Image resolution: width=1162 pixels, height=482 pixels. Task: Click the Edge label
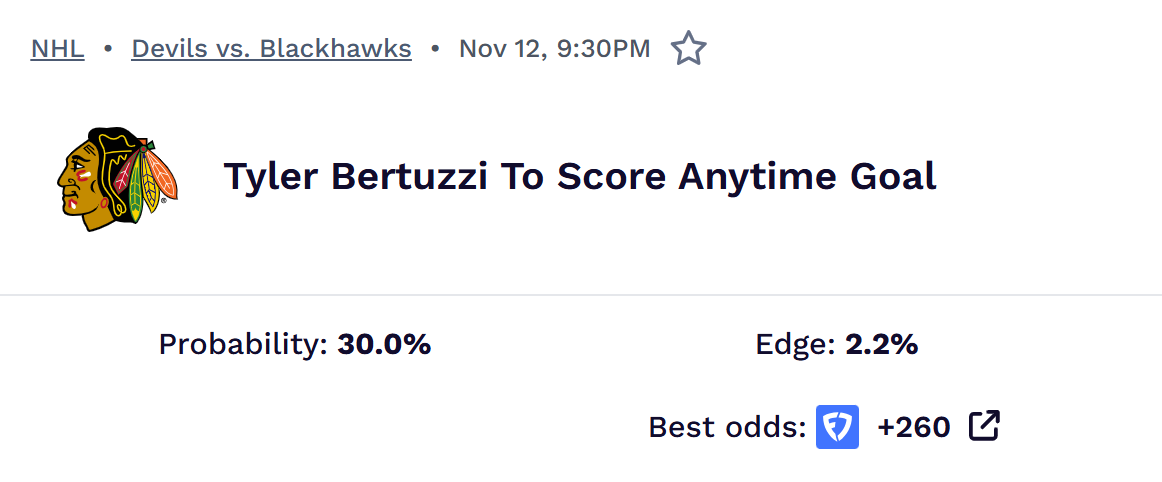pos(796,345)
